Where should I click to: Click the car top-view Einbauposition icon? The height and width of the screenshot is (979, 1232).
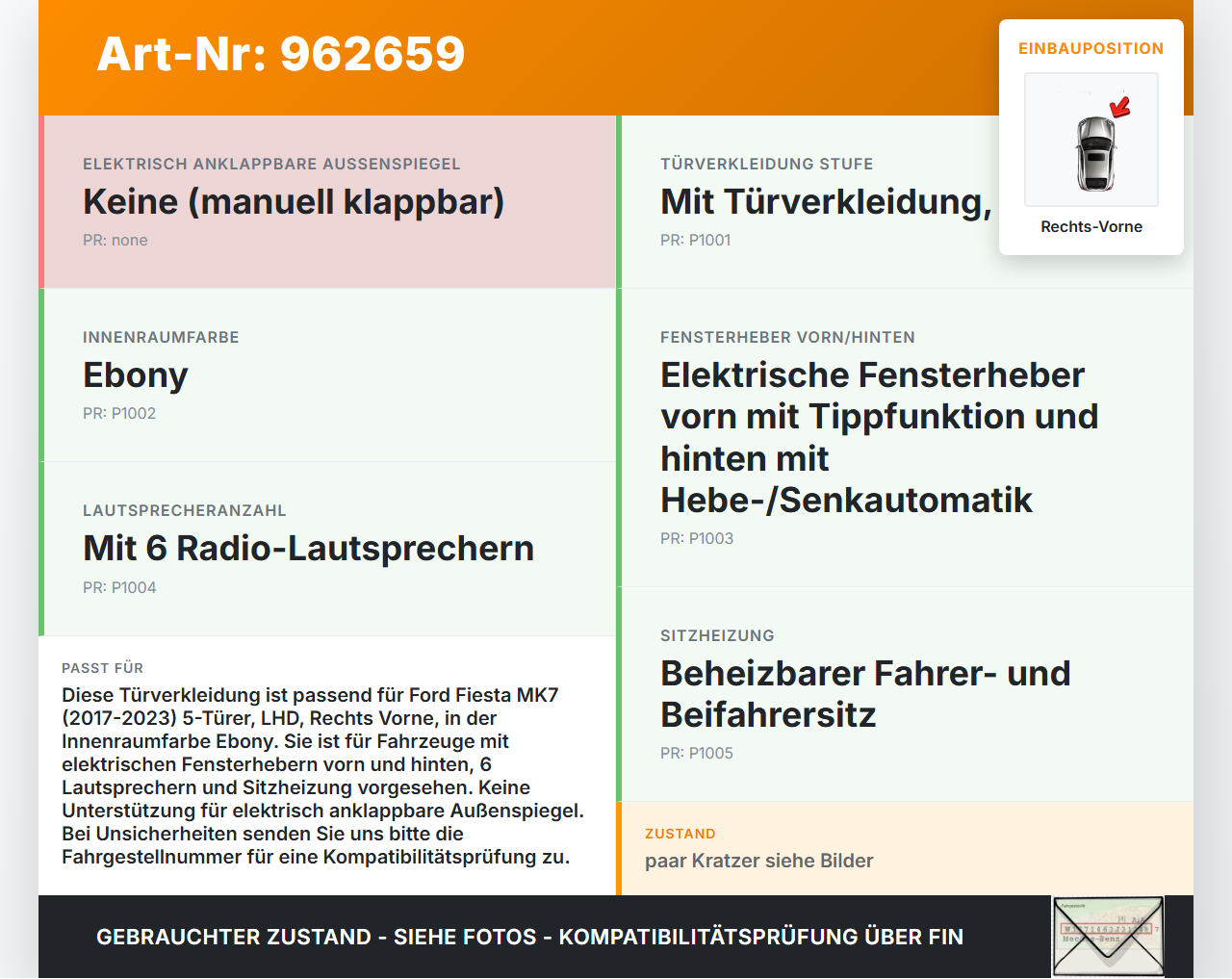click(x=1091, y=140)
